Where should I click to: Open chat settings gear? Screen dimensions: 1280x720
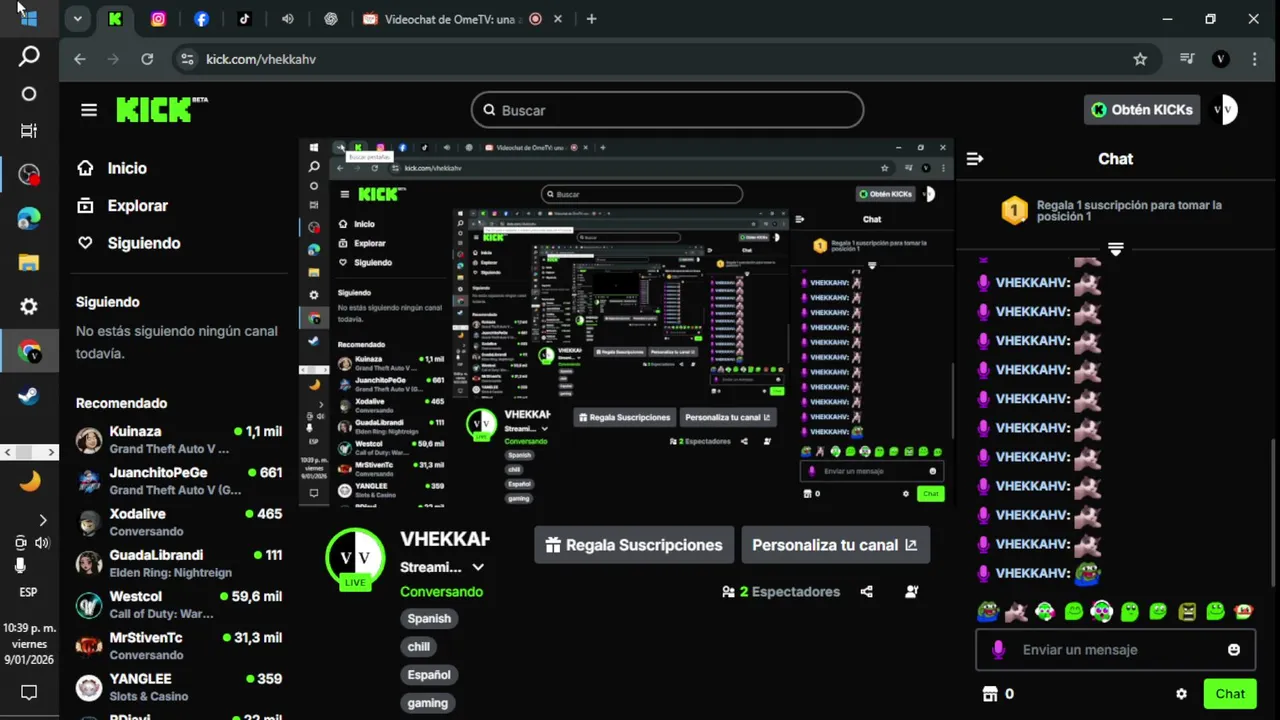coord(1181,694)
